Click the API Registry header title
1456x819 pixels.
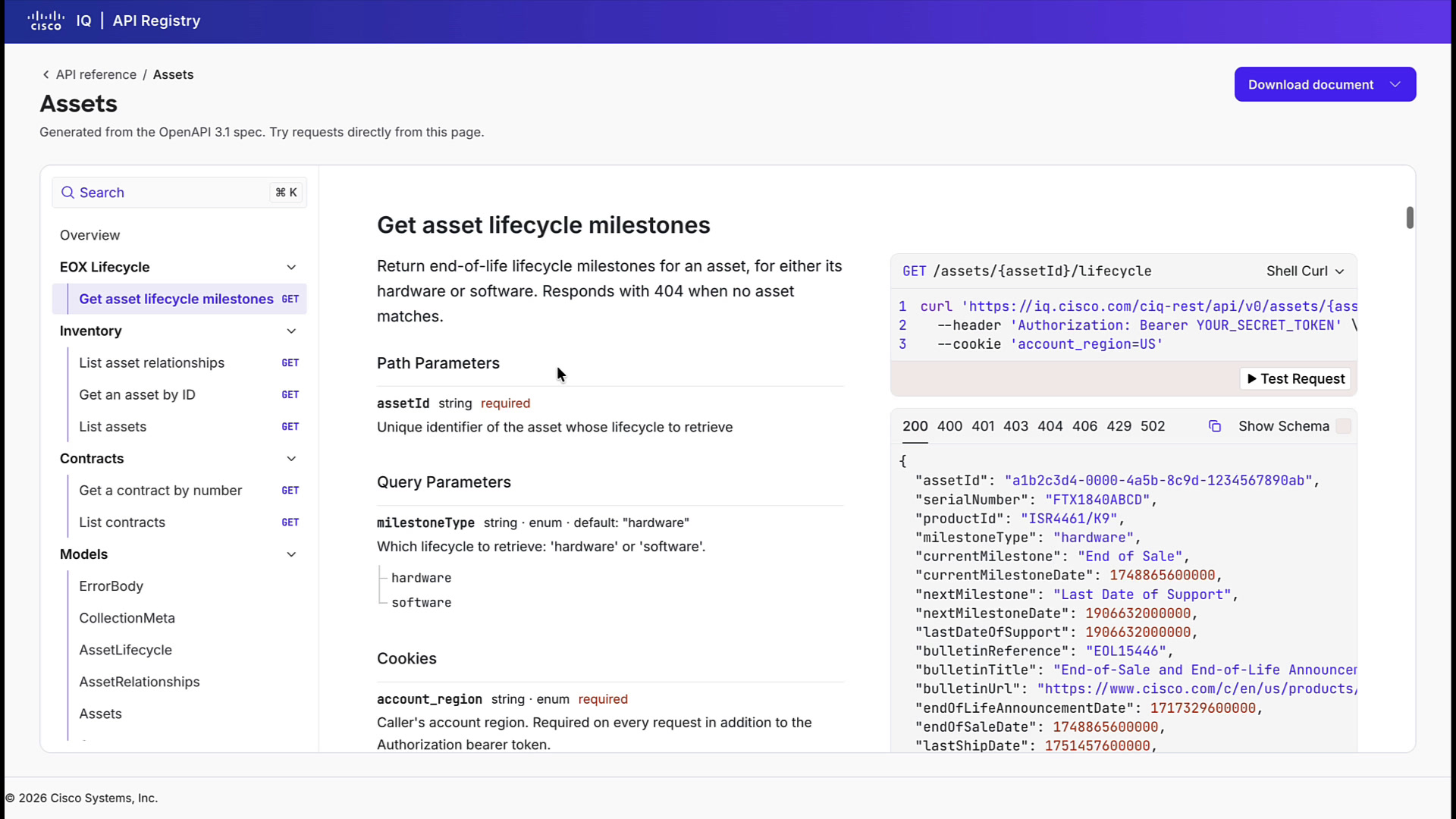(x=156, y=20)
